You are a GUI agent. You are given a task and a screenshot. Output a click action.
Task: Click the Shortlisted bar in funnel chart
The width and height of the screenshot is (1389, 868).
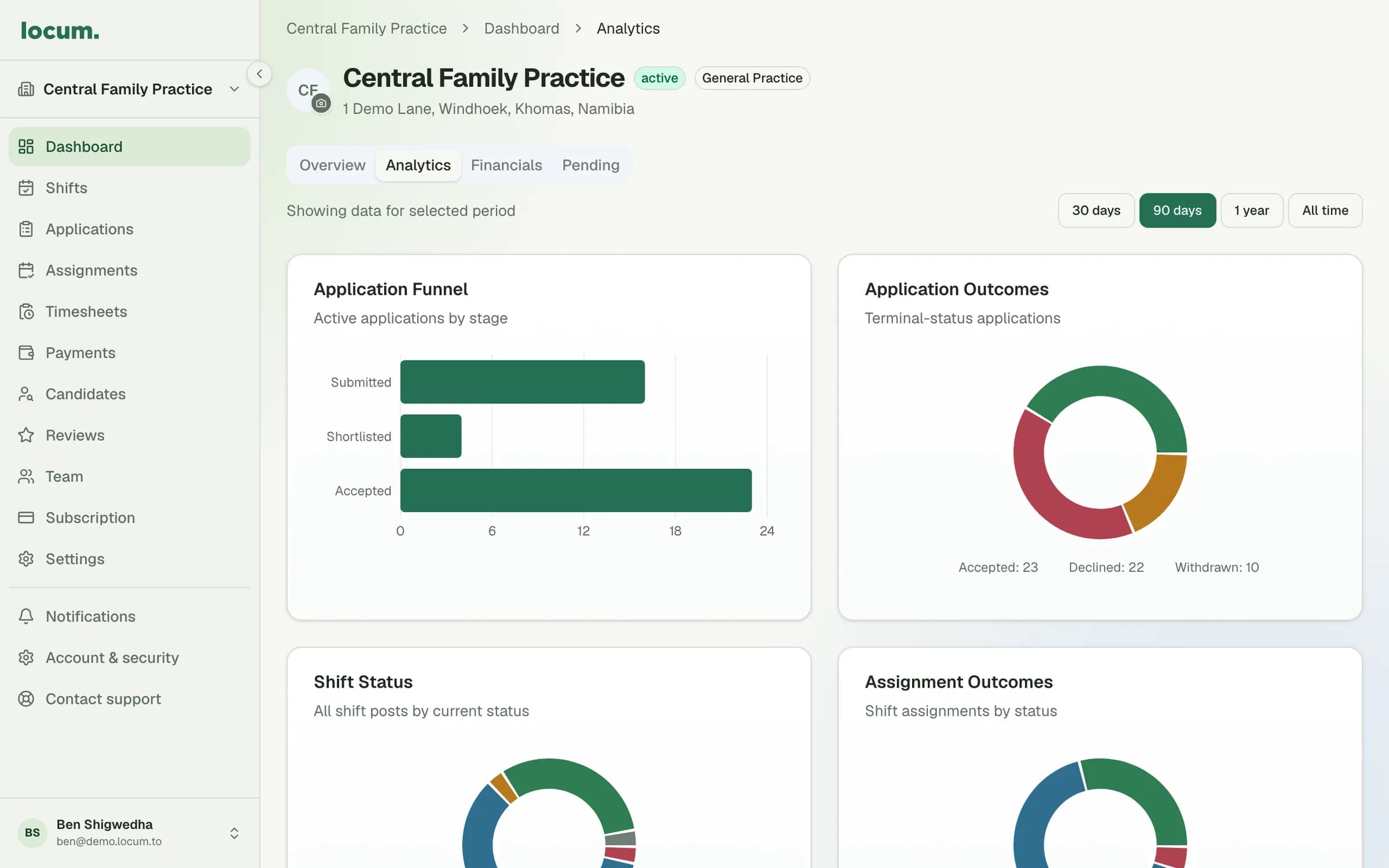pyautogui.click(x=431, y=436)
